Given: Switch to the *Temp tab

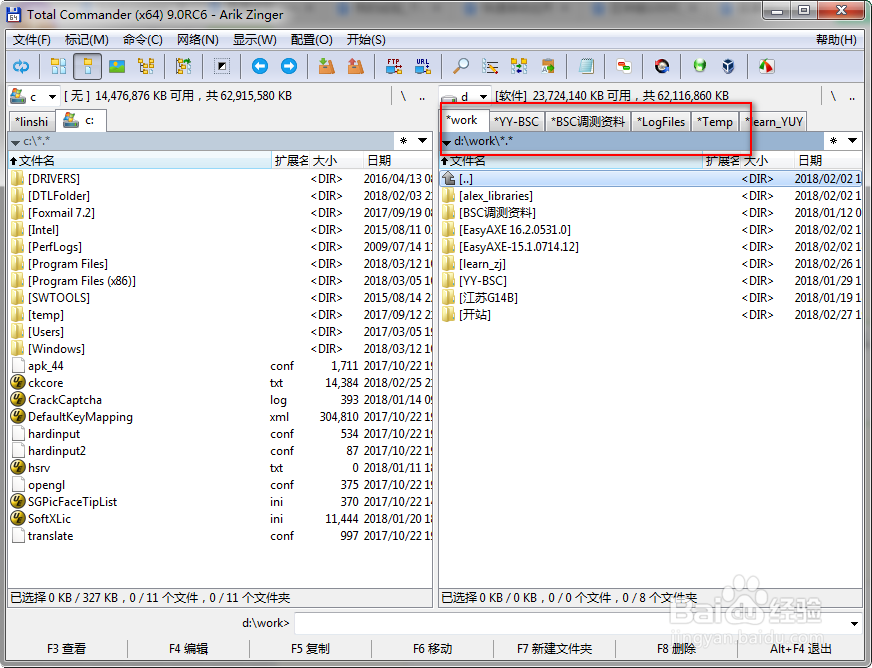Looking at the screenshot, I should point(715,122).
